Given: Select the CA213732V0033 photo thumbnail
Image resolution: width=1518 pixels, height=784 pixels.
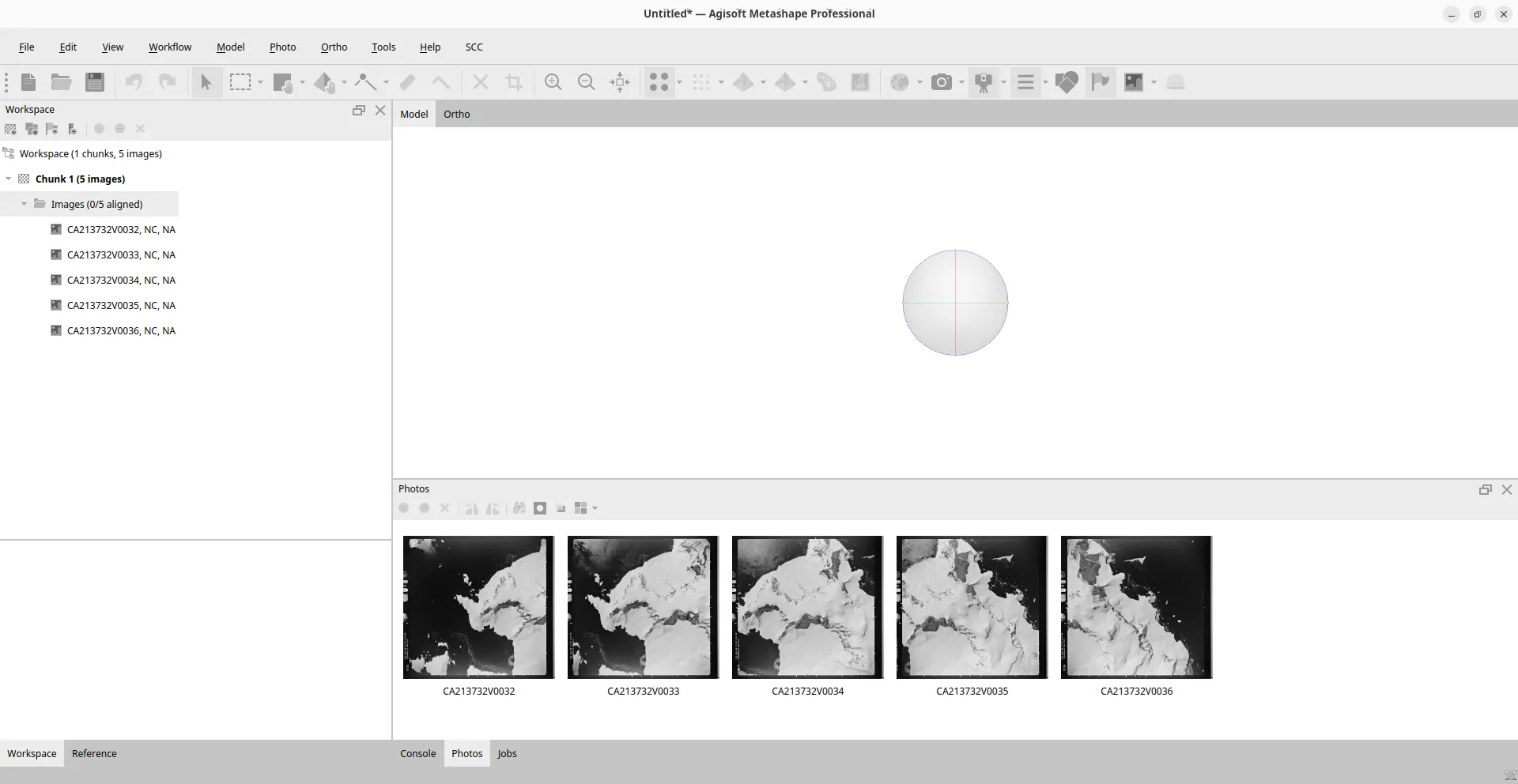Looking at the screenshot, I should coord(644,607).
